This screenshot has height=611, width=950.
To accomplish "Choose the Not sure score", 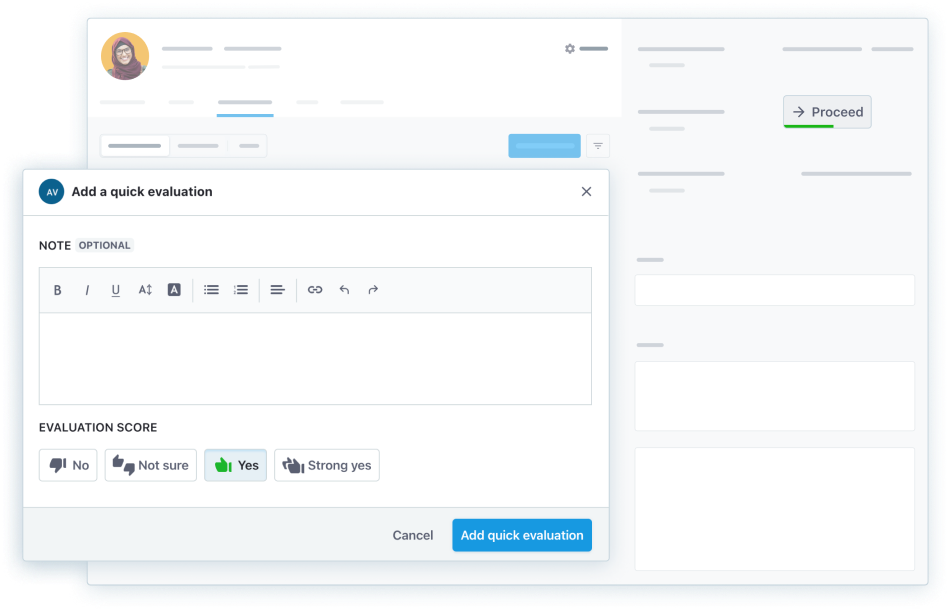I will click(151, 465).
